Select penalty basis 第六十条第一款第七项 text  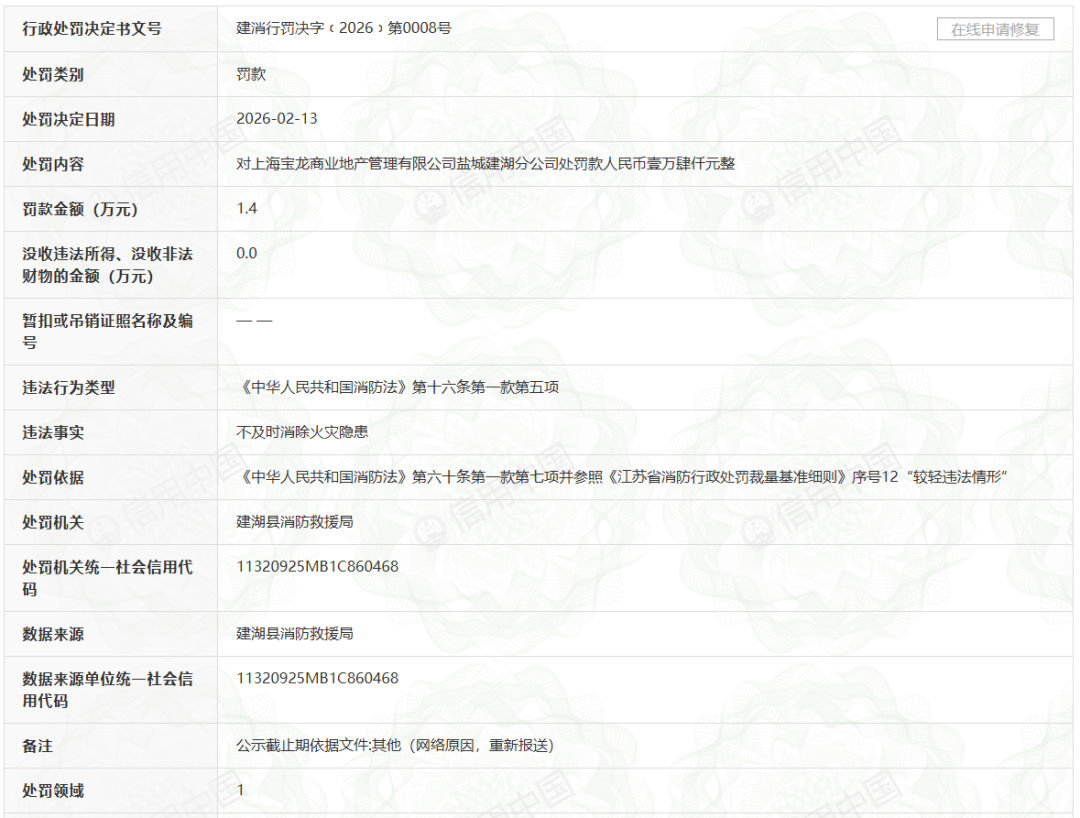coord(621,476)
